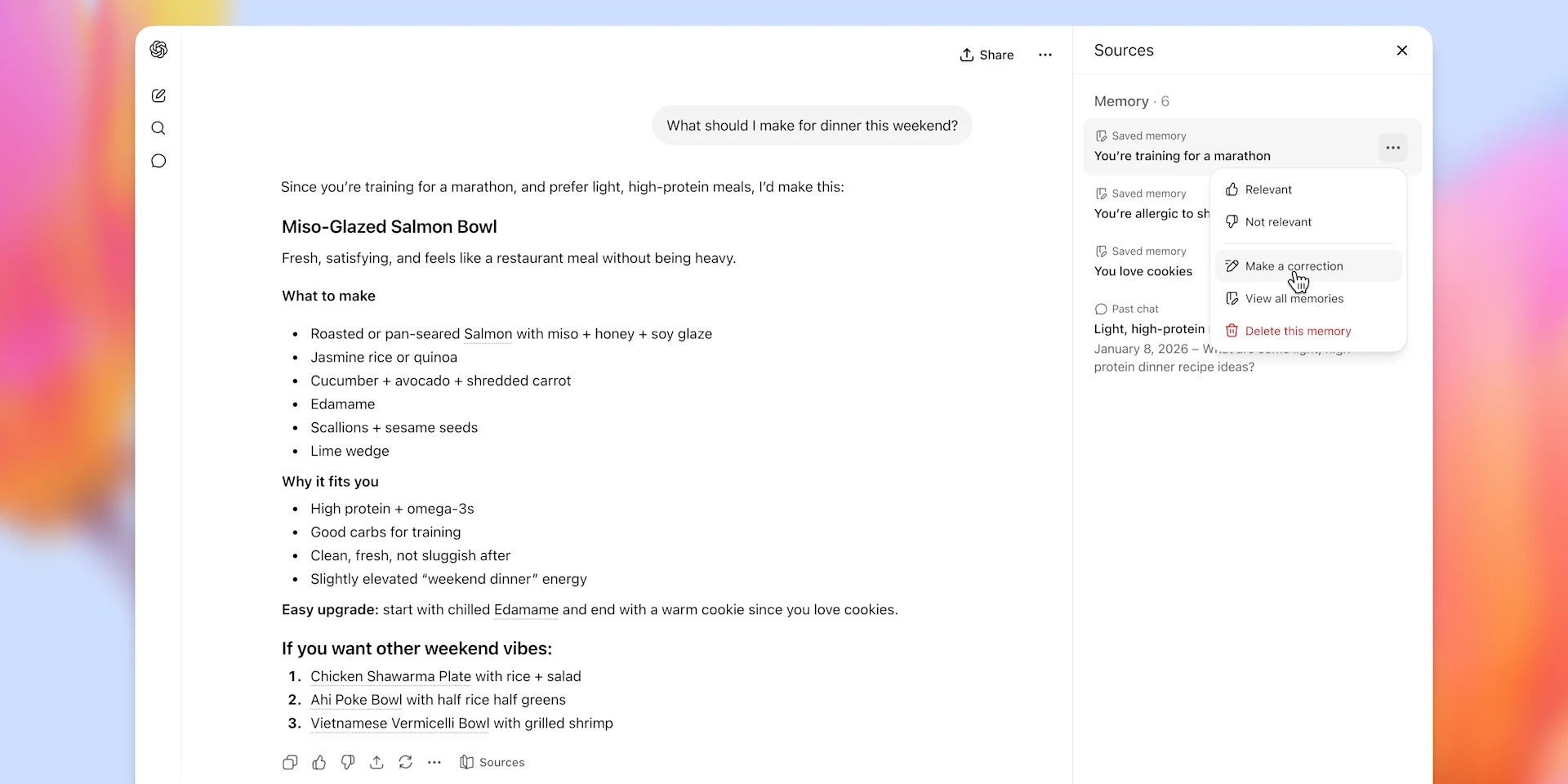Start a new chat with compose icon

(158, 96)
